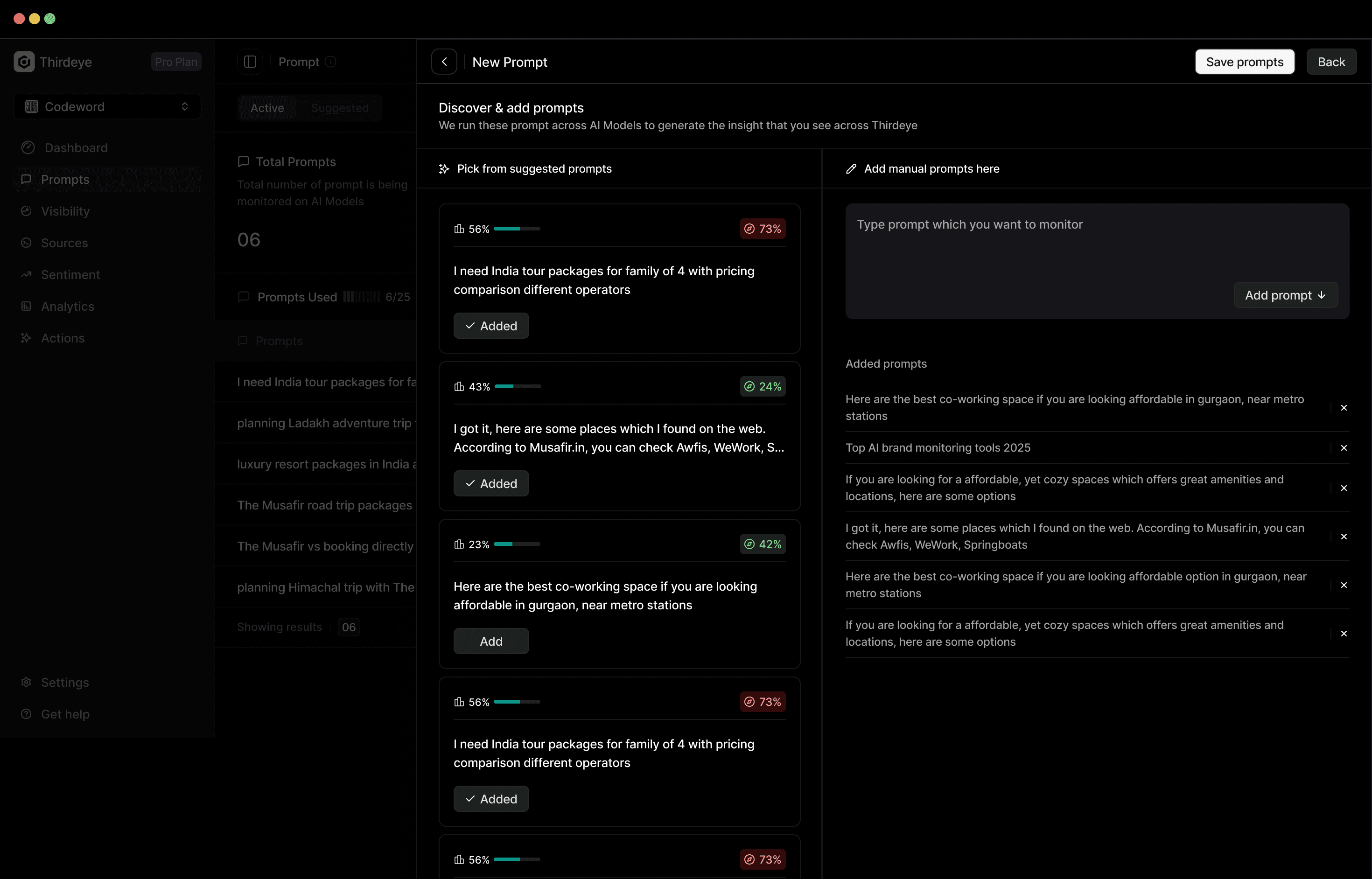Go to Actions in the sidebar
This screenshot has height=879, width=1372.
click(x=63, y=338)
